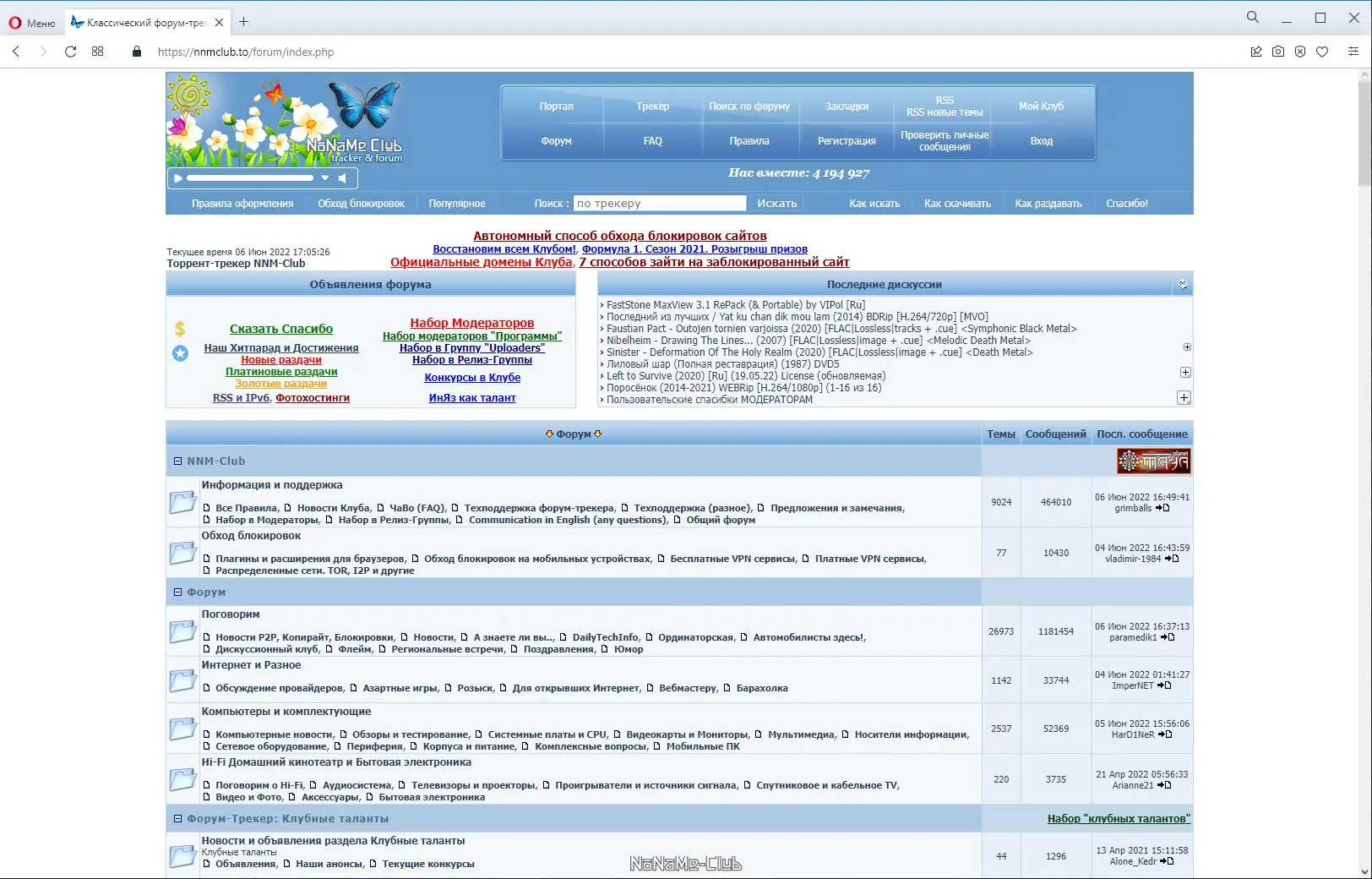Collapse the NNM-Club category
Viewport: 1372px width, 879px height.
pos(177,461)
